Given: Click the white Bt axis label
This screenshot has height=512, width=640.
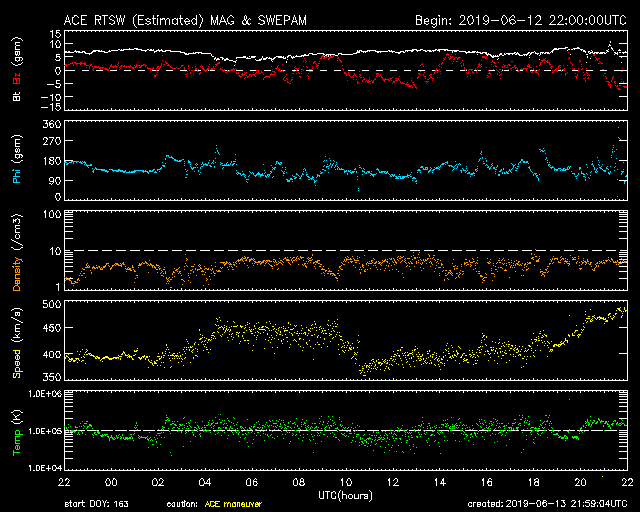Looking at the screenshot, I should pos(17,96).
